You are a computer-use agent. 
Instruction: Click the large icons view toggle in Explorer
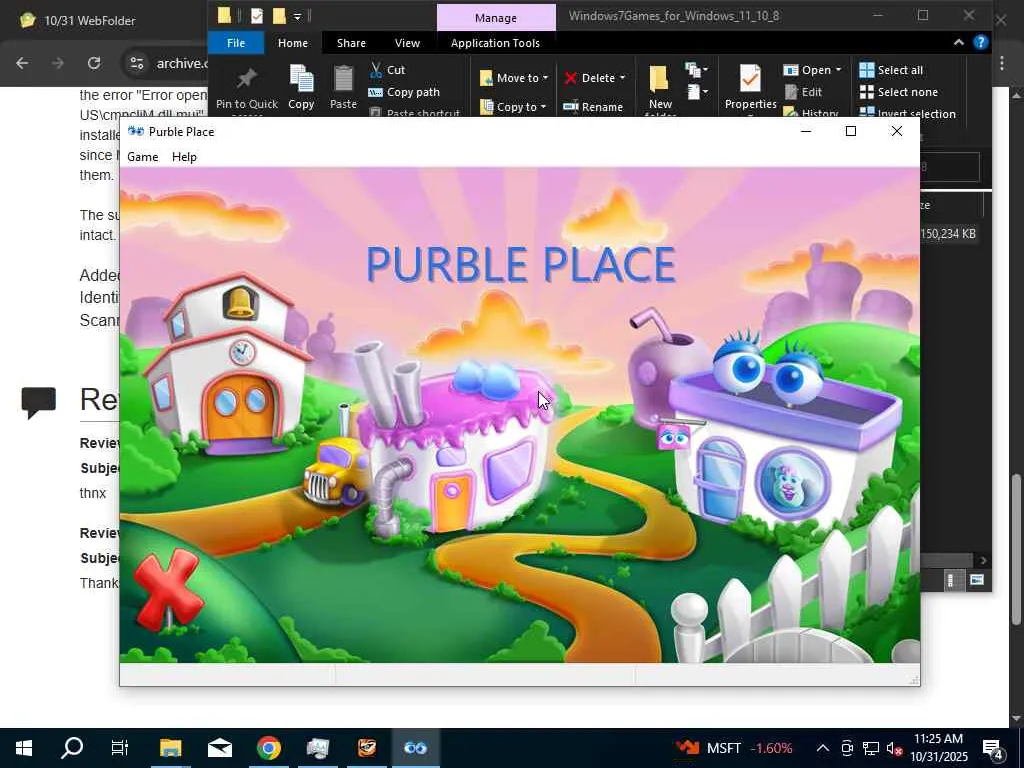[977, 580]
